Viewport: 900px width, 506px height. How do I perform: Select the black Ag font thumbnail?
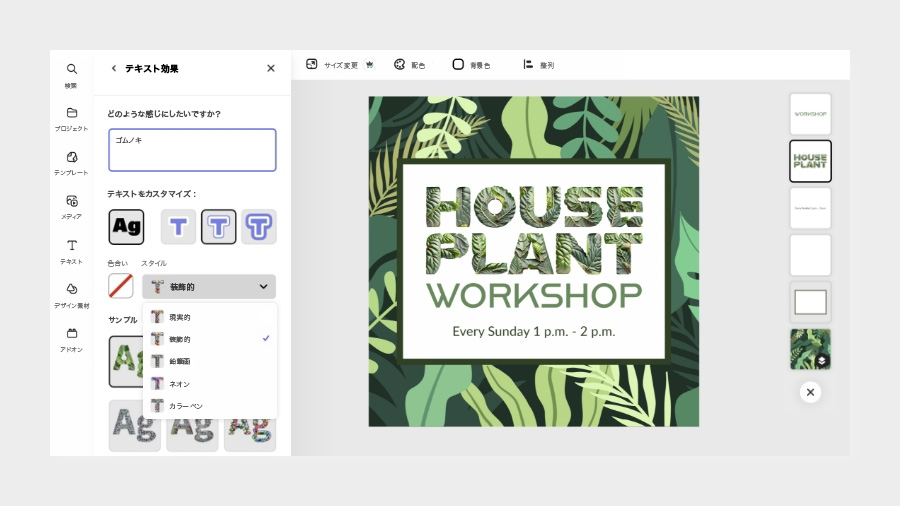126,227
